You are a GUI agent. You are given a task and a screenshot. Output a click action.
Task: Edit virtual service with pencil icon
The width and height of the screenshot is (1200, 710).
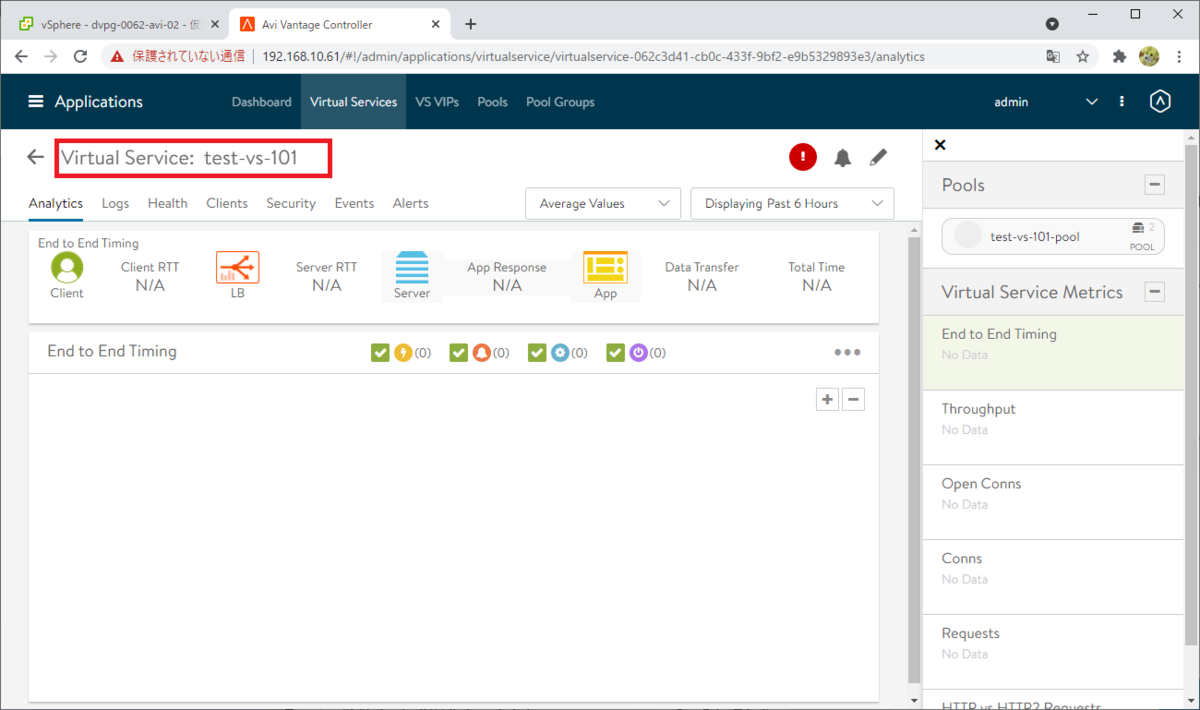[x=878, y=157]
